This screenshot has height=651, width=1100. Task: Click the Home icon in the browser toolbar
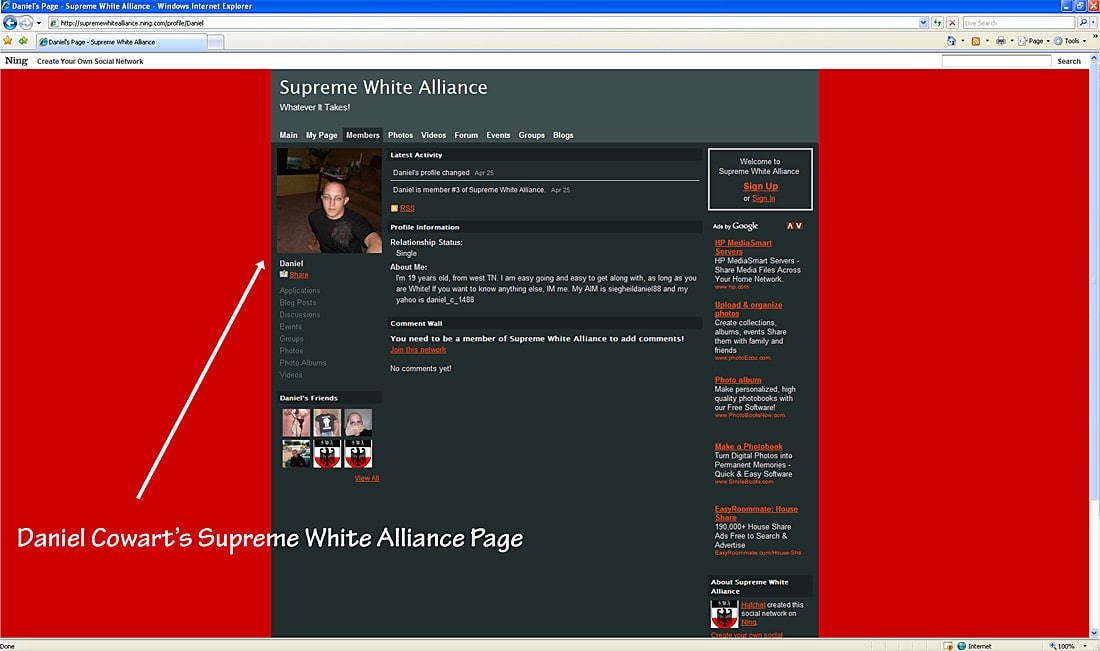952,40
